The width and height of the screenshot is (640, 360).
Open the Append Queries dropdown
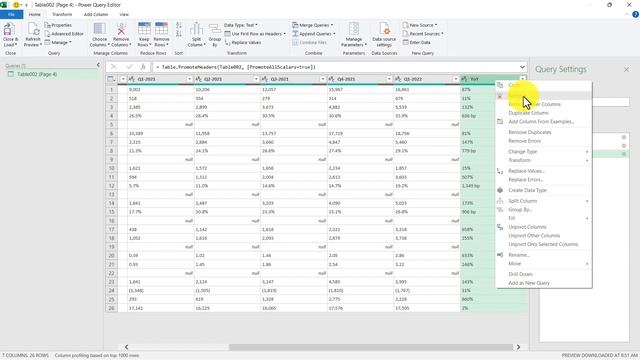(313, 34)
